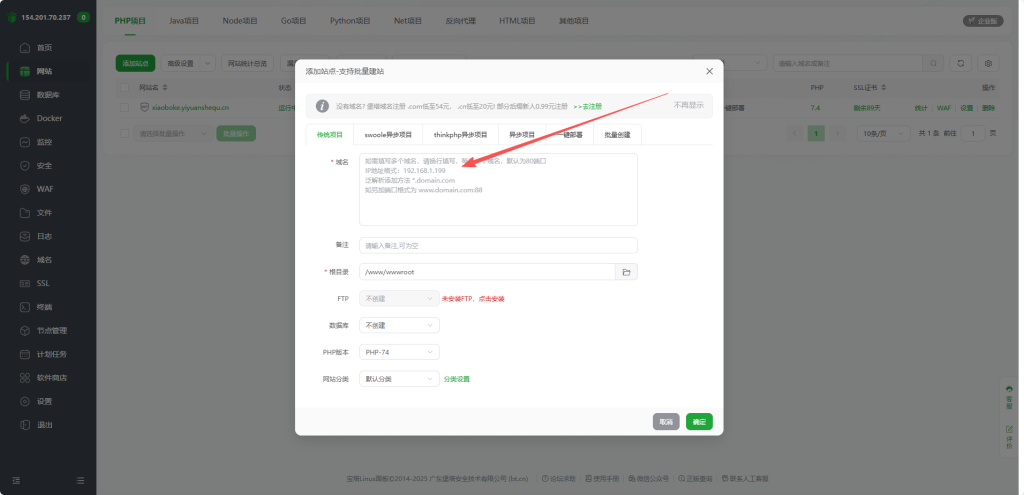Click the 计划任务 scheduled tasks icon
The height and width of the screenshot is (495, 1024).
coord(26,354)
